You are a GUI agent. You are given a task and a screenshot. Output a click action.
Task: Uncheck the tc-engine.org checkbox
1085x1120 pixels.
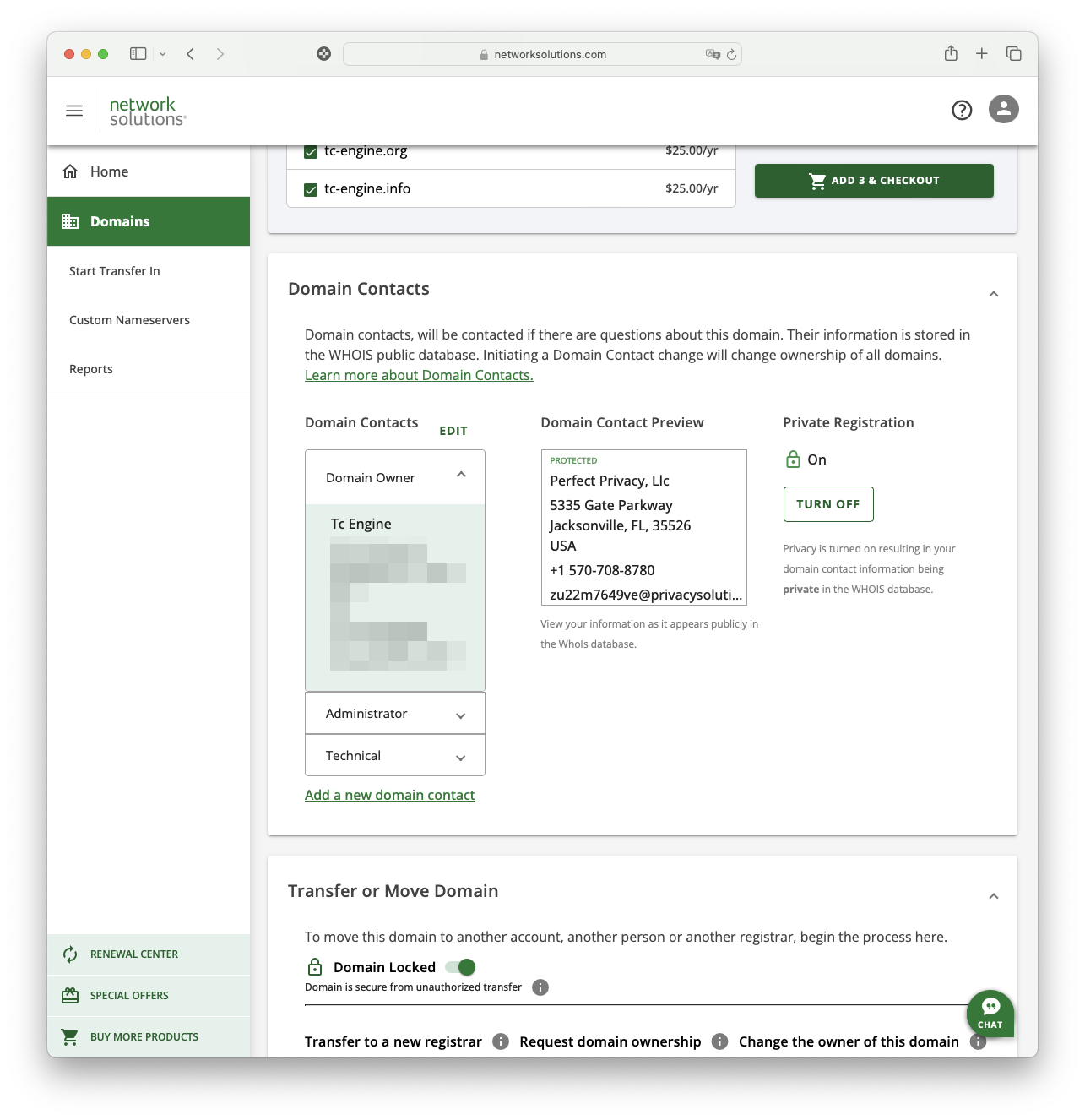pyautogui.click(x=311, y=152)
